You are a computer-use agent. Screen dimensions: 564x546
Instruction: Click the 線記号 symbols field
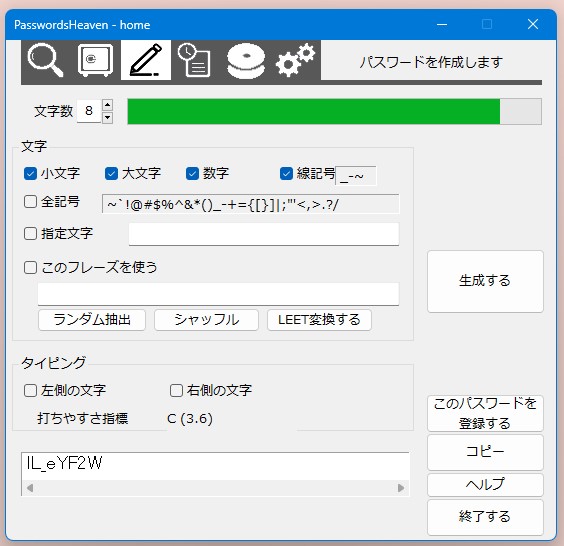point(356,176)
